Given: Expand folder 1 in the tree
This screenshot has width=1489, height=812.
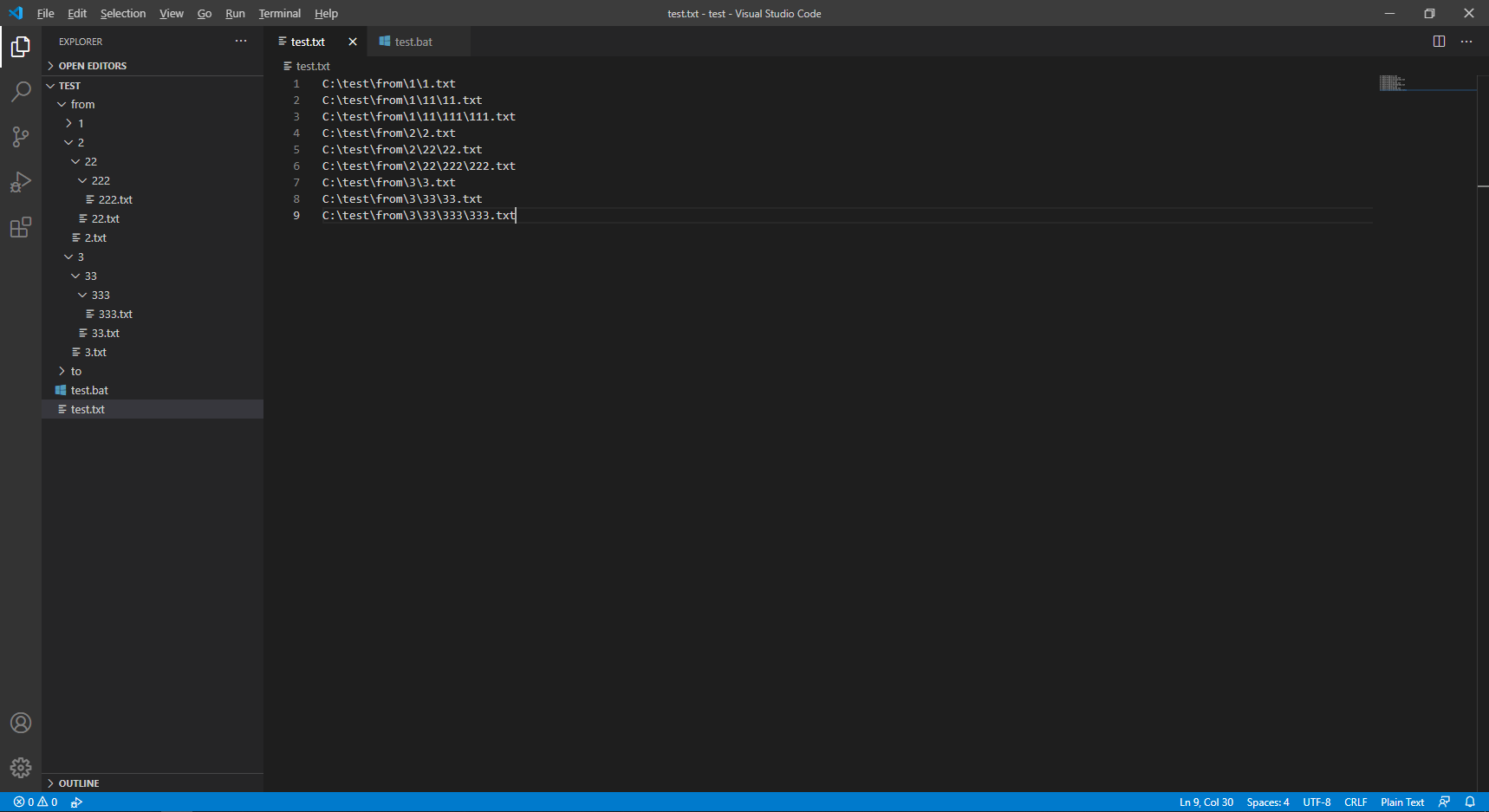Looking at the screenshot, I should pos(68,123).
